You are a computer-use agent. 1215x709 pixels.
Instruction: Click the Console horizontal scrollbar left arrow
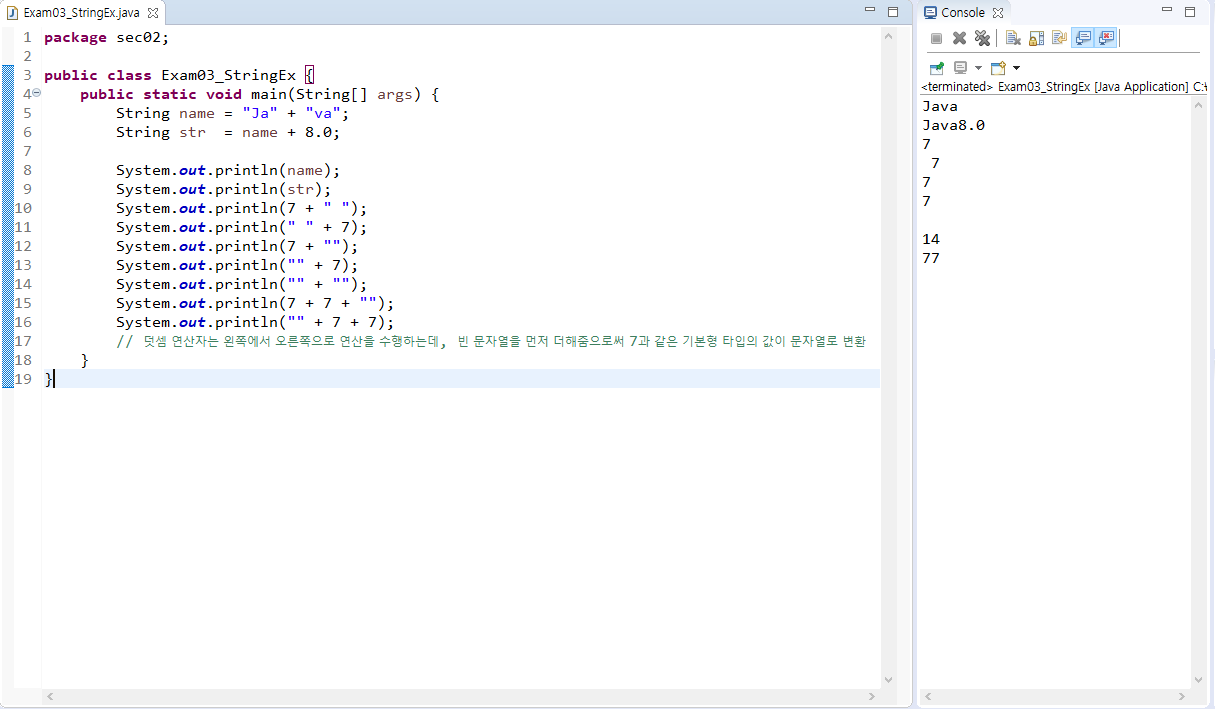[927, 695]
